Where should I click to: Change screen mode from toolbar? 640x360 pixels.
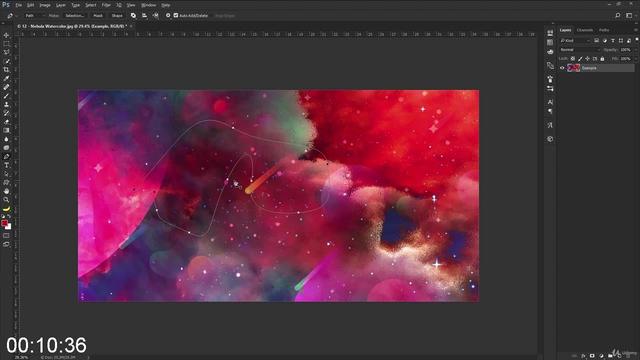click(6, 244)
